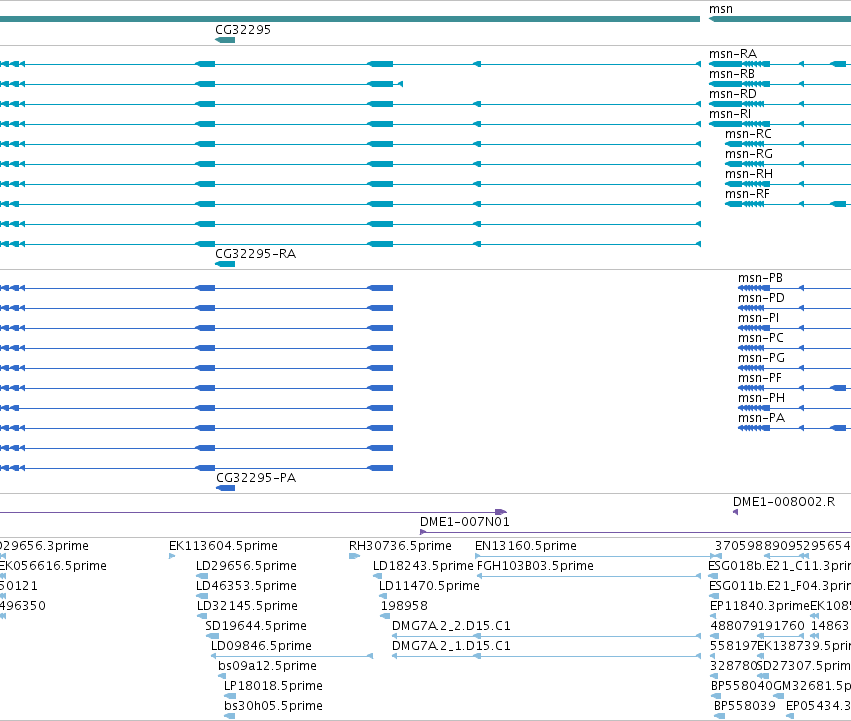Viewport: 851px width, 721px height.
Task: Click the CG32295-PA protein glyph
Action: coord(225,488)
